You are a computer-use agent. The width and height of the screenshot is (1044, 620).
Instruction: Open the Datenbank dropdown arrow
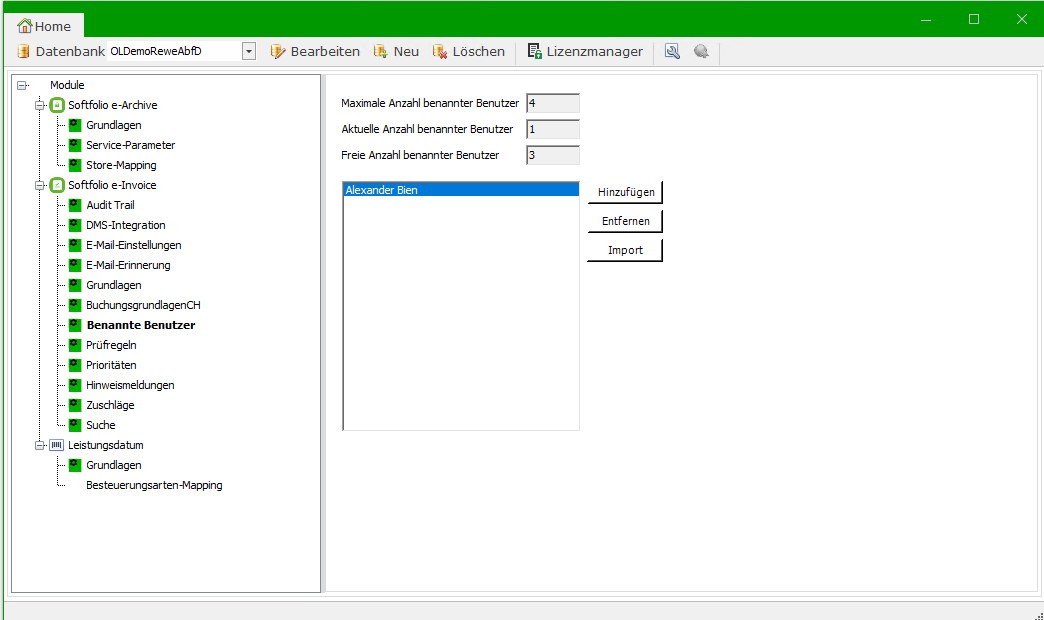(249, 51)
